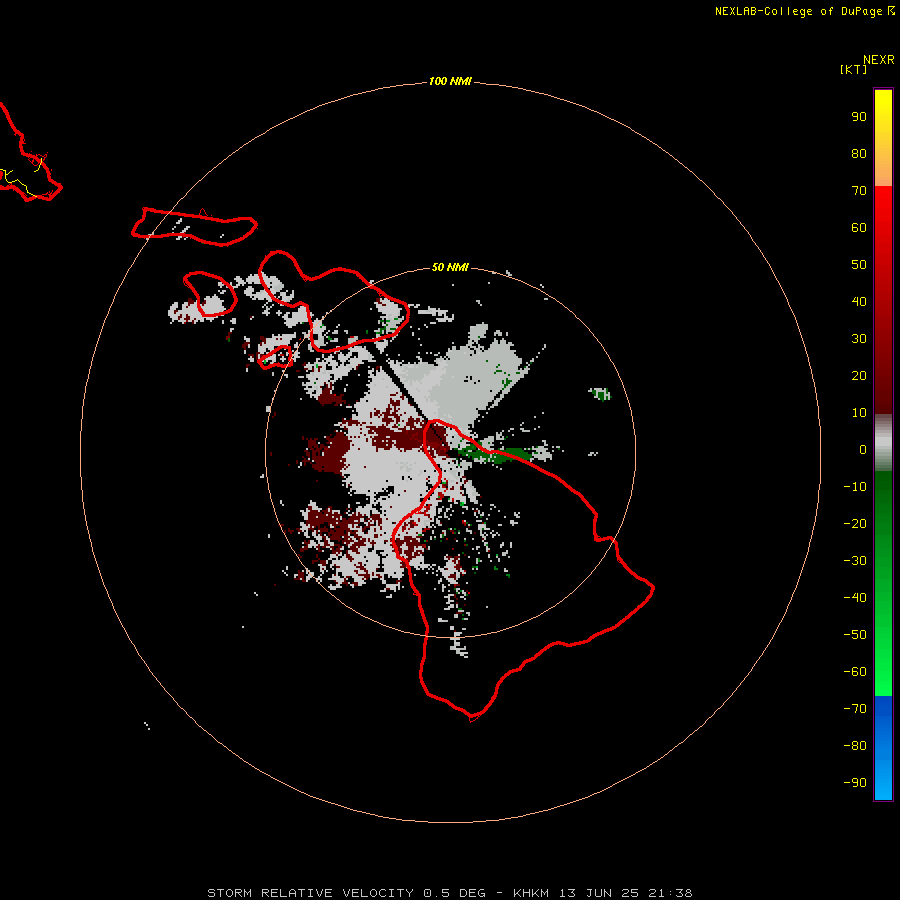Select the -30 value on the velocity scale

[855, 561]
